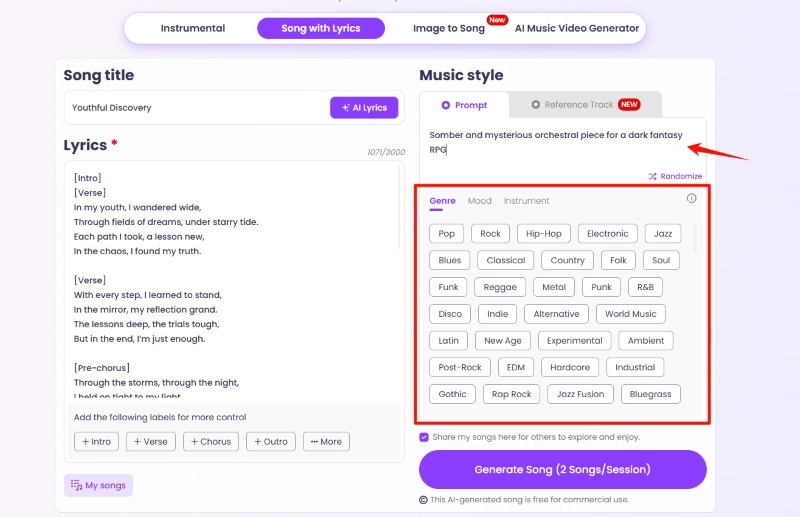Screen dimensions: 800x517
Task: Open More labels options
Action: click(x=326, y=441)
